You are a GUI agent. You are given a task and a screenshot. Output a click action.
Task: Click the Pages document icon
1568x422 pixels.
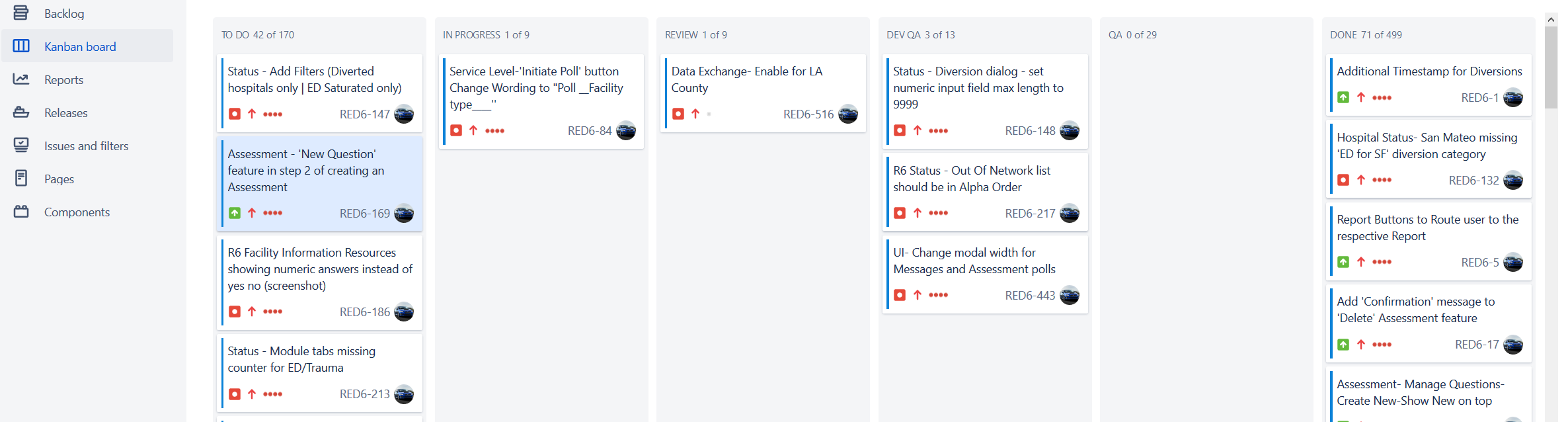tap(21, 179)
